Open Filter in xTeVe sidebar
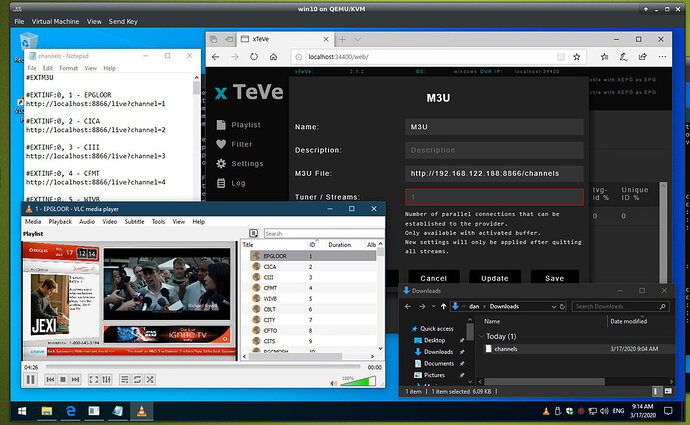This screenshot has width=690, height=425. 235,144
